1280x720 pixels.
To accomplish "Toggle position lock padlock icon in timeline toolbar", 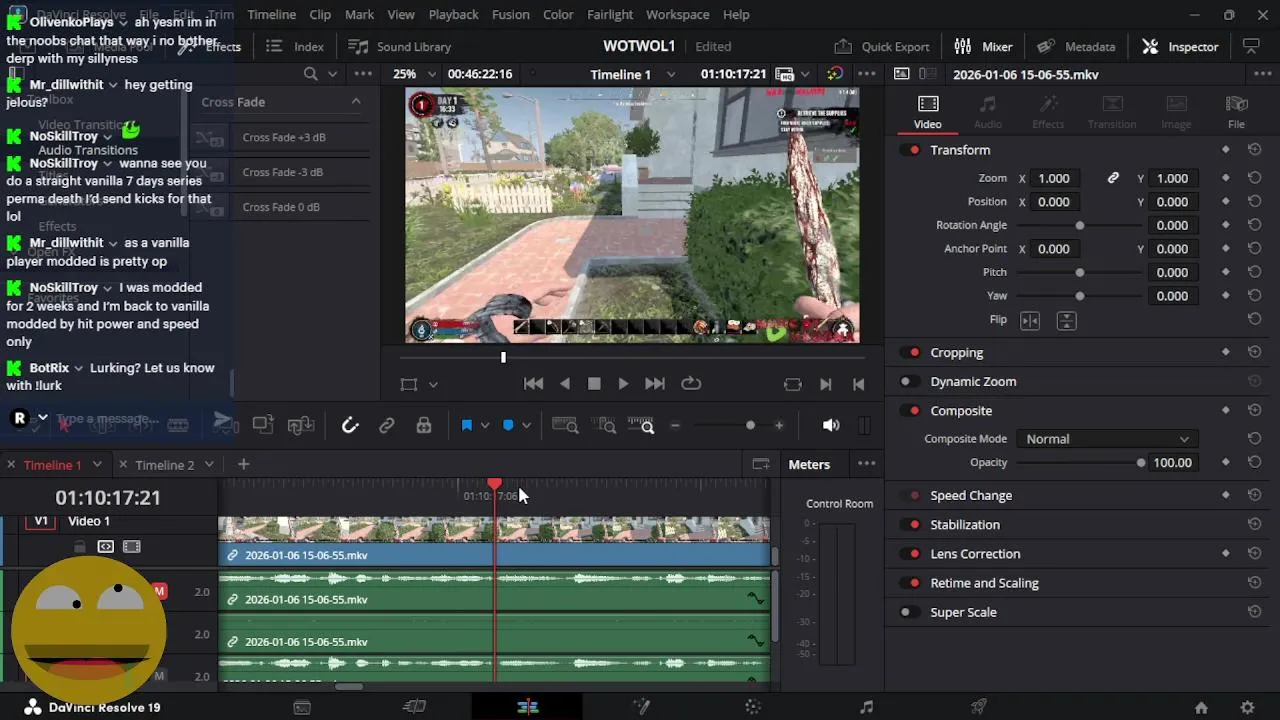I will (424, 426).
